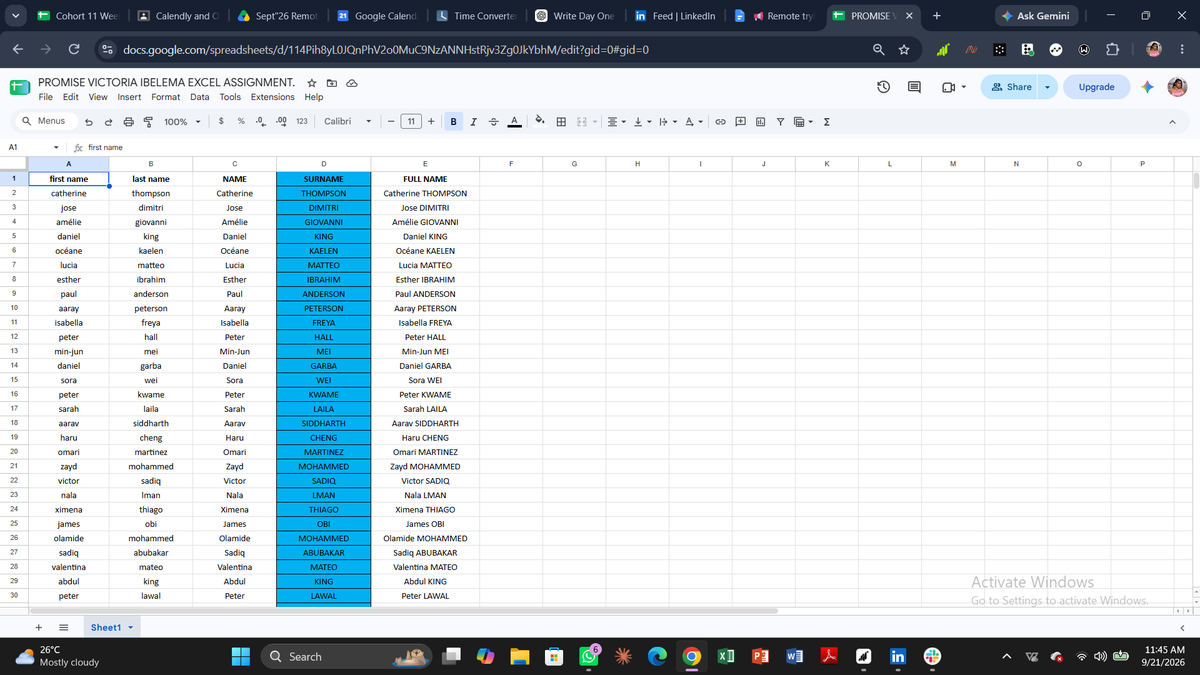
Task: Open the More formats 123 menu
Action: (302, 121)
